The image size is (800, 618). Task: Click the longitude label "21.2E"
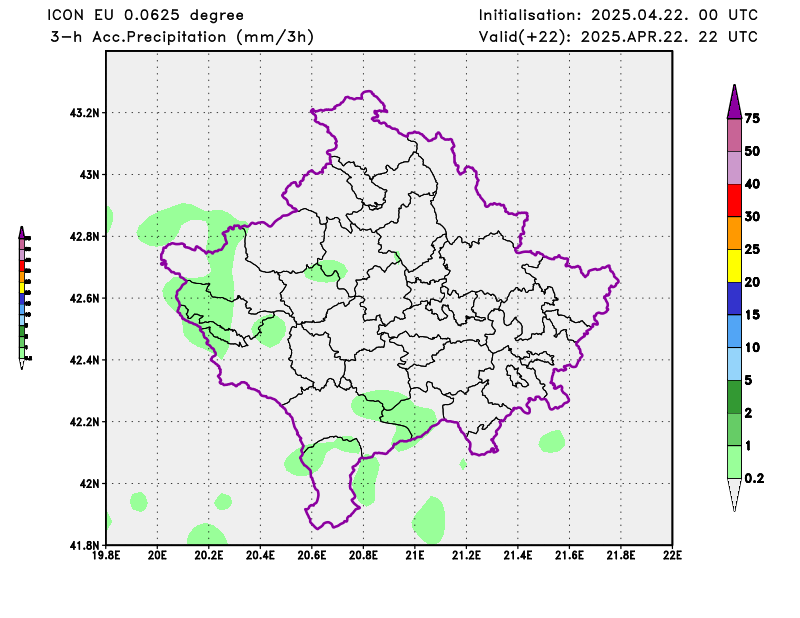pyautogui.click(x=466, y=555)
